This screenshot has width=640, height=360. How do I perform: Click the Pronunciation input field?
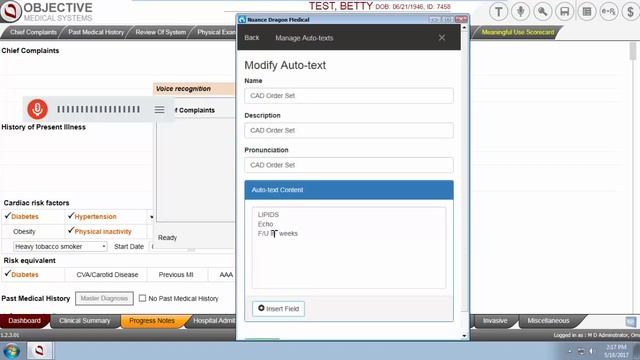349,165
